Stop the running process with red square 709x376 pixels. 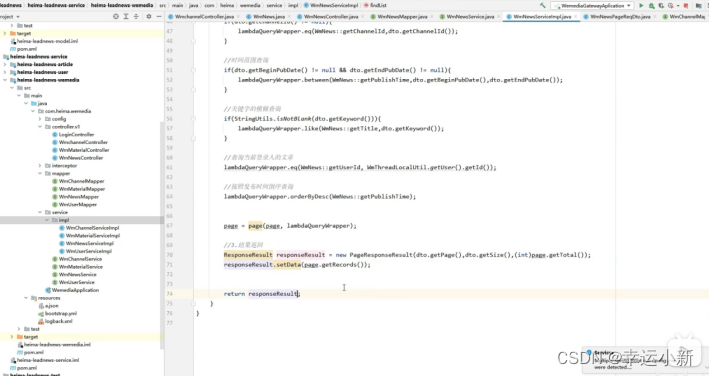tap(686, 5)
